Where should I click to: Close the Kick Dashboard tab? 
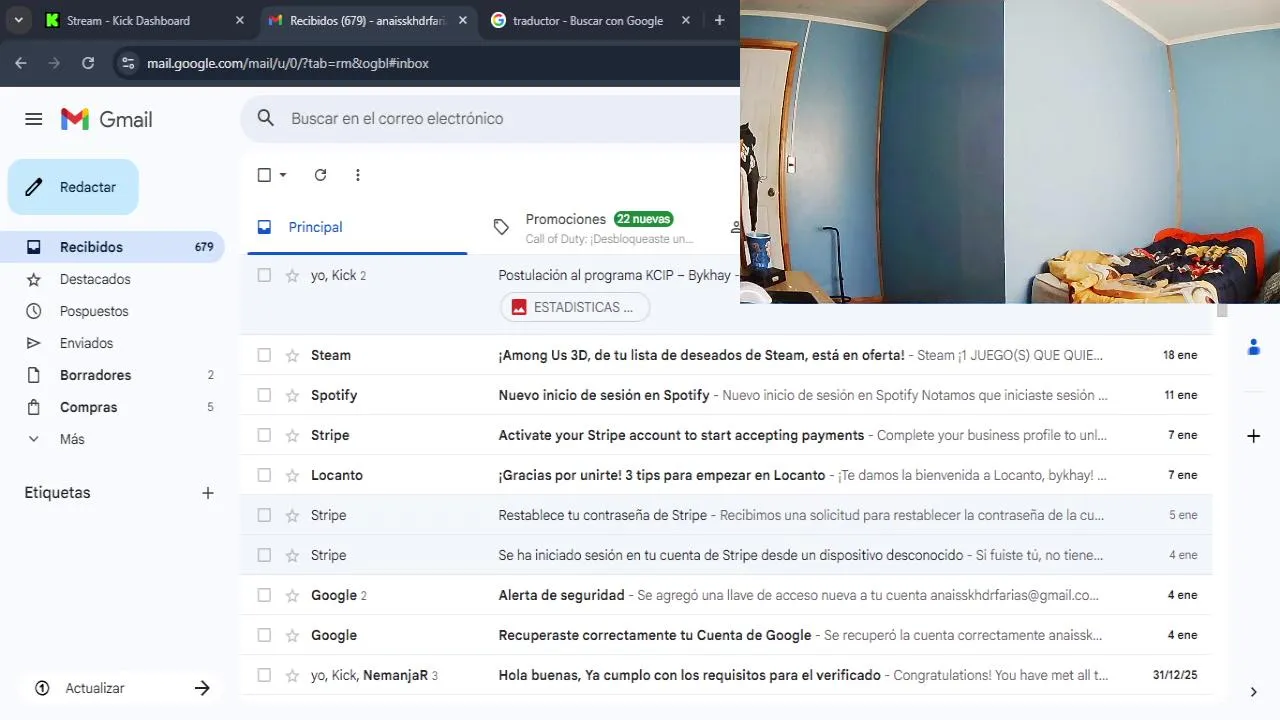239,20
